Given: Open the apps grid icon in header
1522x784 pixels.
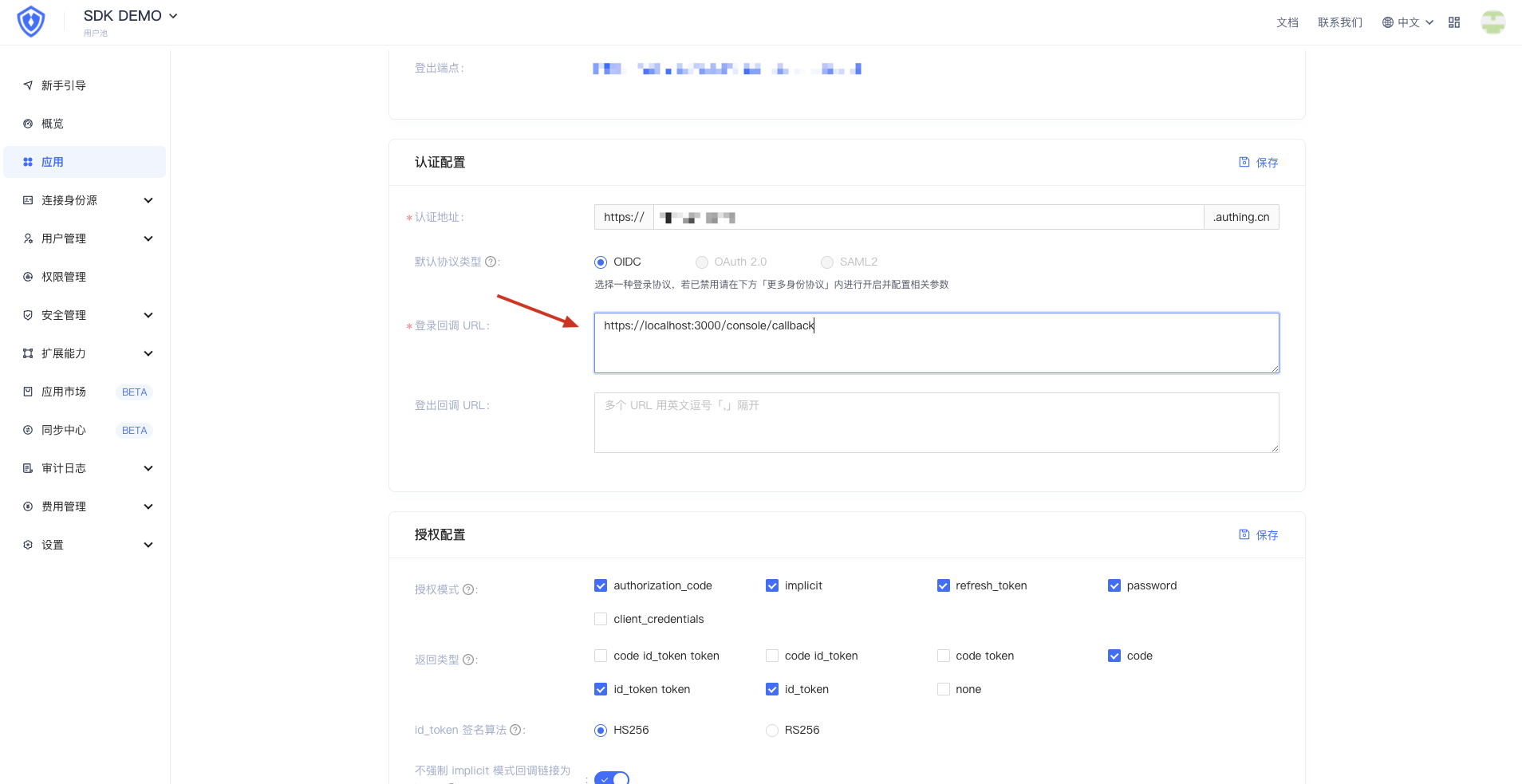Looking at the screenshot, I should pos(1454,22).
